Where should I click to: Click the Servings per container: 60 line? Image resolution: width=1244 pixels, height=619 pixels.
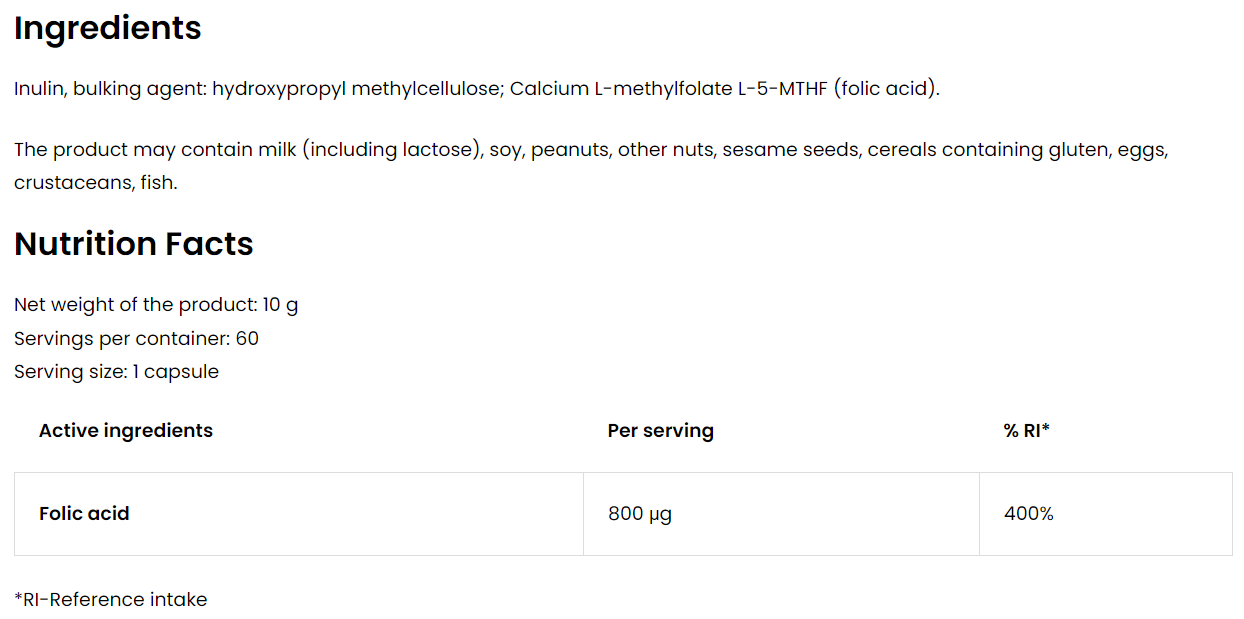(137, 338)
